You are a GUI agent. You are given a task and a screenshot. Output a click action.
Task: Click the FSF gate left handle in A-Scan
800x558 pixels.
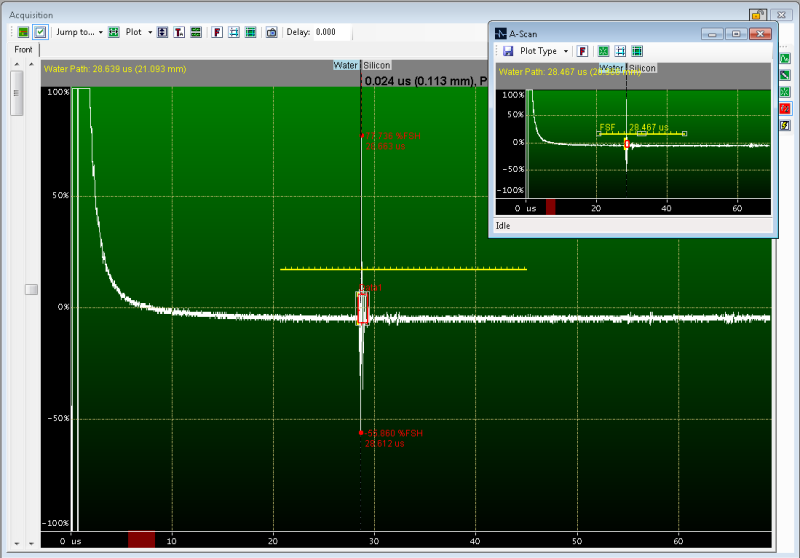pyautogui.click(x=599, y=134)
